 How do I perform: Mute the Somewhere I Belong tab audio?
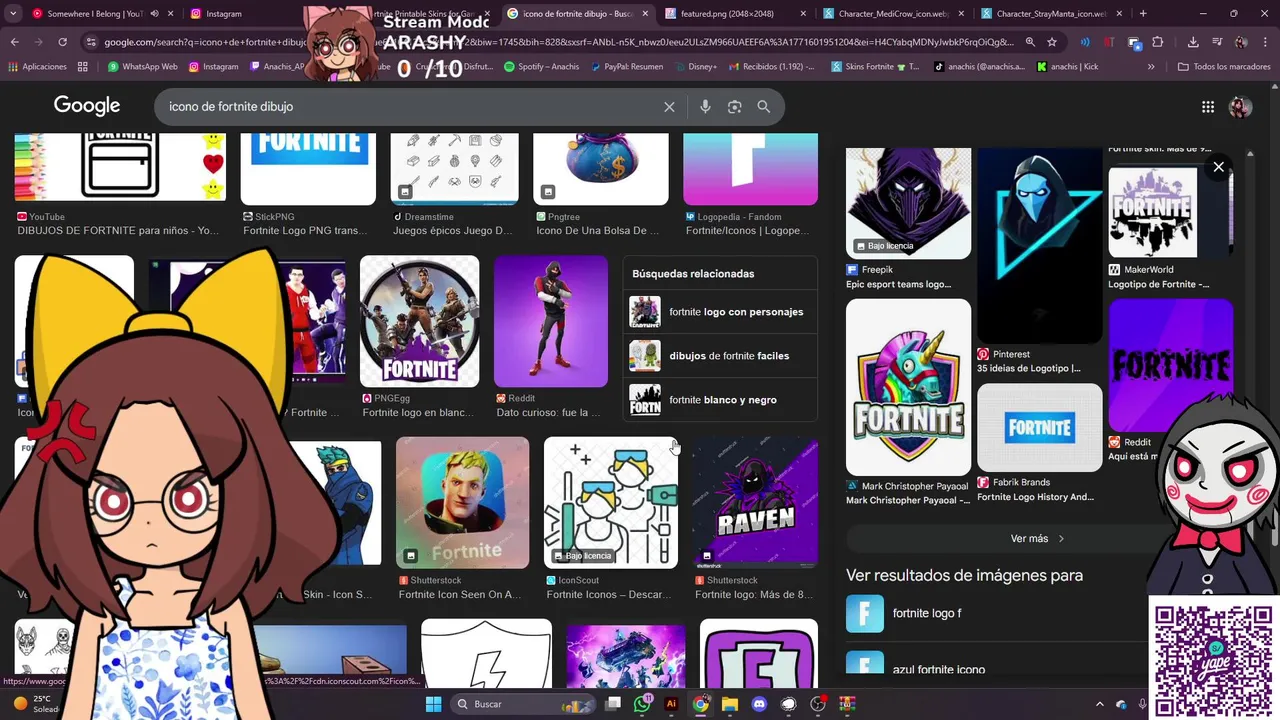click(x=154, y=14)
